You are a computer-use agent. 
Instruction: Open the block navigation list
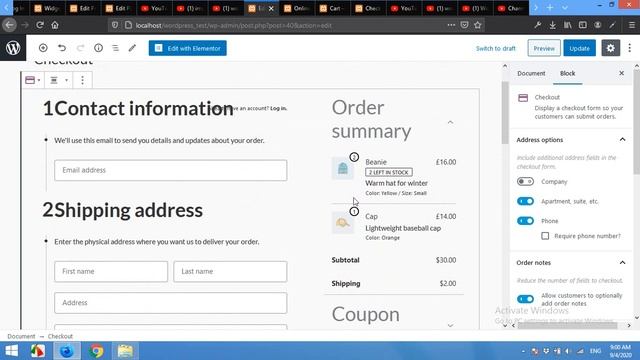pyautogui.click(x=116, y=48)
